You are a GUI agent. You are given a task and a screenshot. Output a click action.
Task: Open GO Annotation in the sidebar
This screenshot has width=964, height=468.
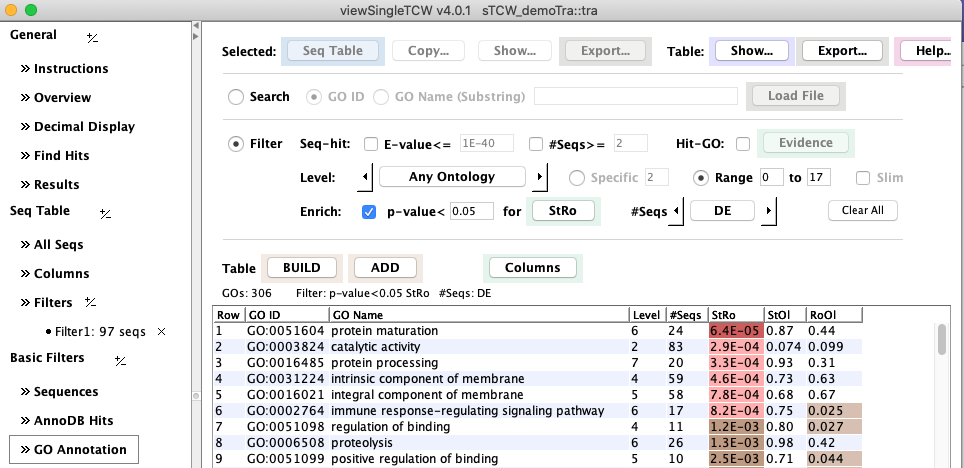[74, 450]
